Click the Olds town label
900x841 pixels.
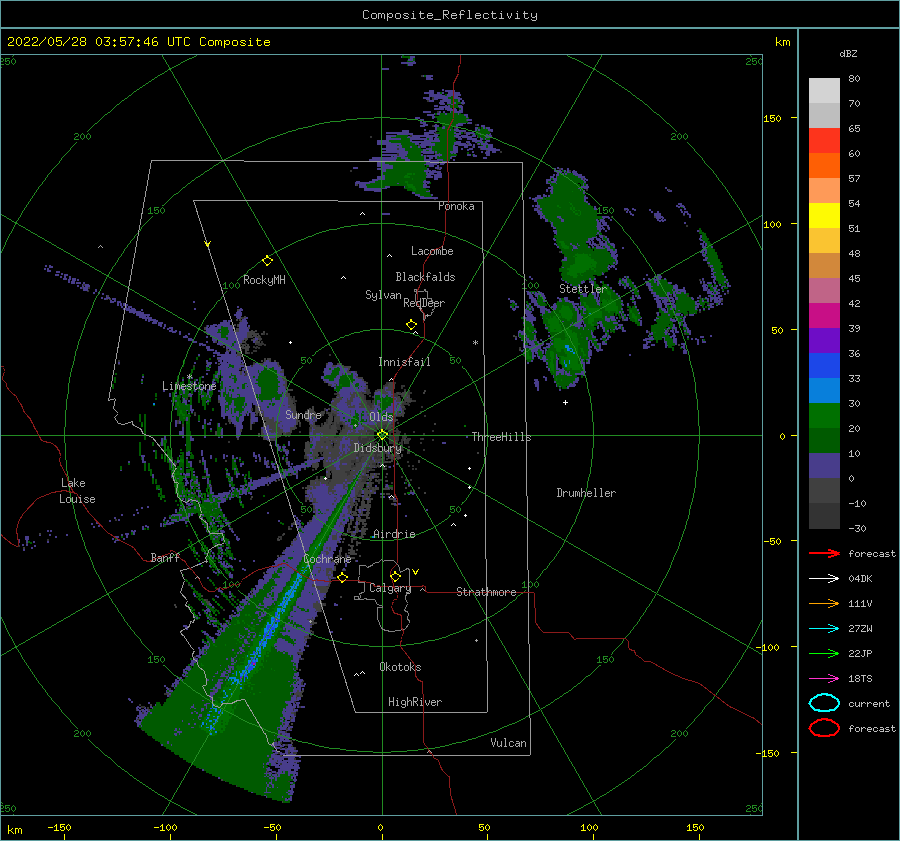(381, 417)
